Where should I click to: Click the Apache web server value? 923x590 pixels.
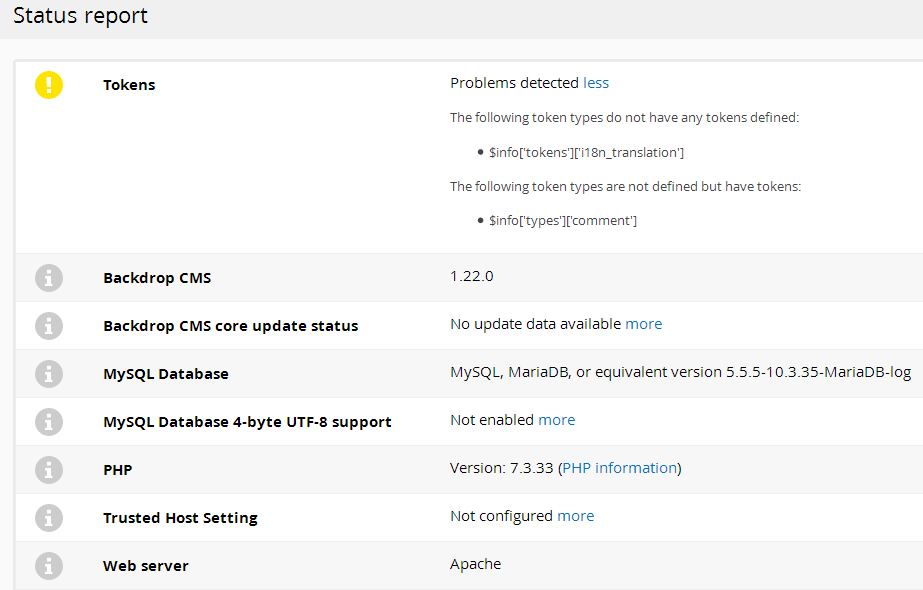[476, 564]
